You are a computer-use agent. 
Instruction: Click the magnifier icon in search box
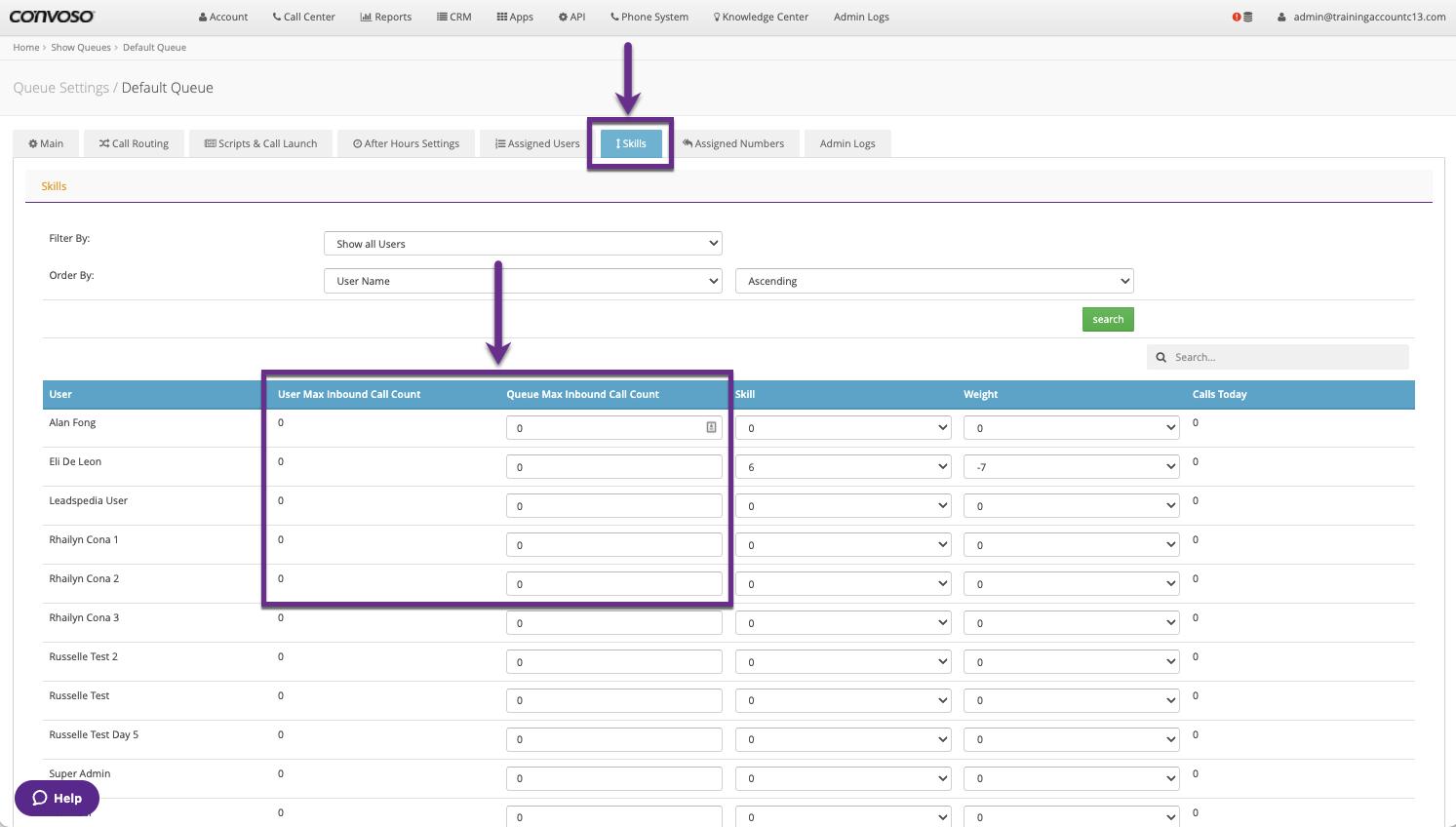[x=1161, y=357]
